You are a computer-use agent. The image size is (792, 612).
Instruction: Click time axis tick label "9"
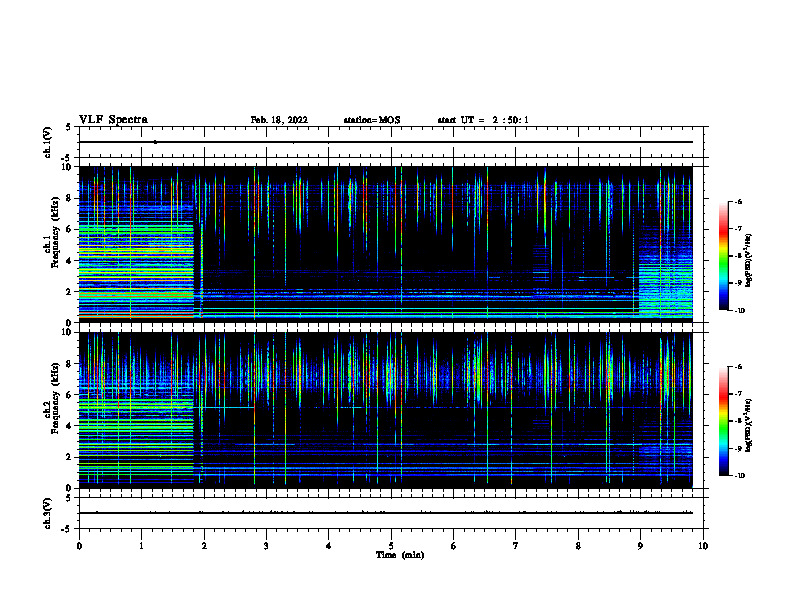click(x=640, y=546)
